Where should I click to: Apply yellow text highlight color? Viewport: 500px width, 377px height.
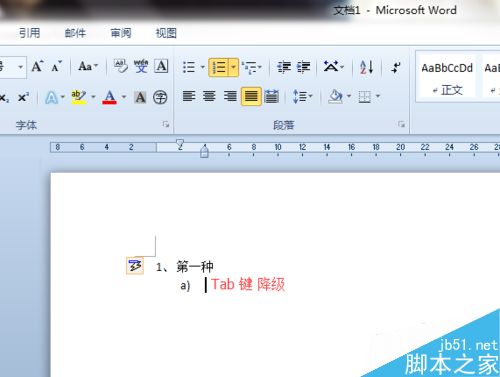point(79,97)
